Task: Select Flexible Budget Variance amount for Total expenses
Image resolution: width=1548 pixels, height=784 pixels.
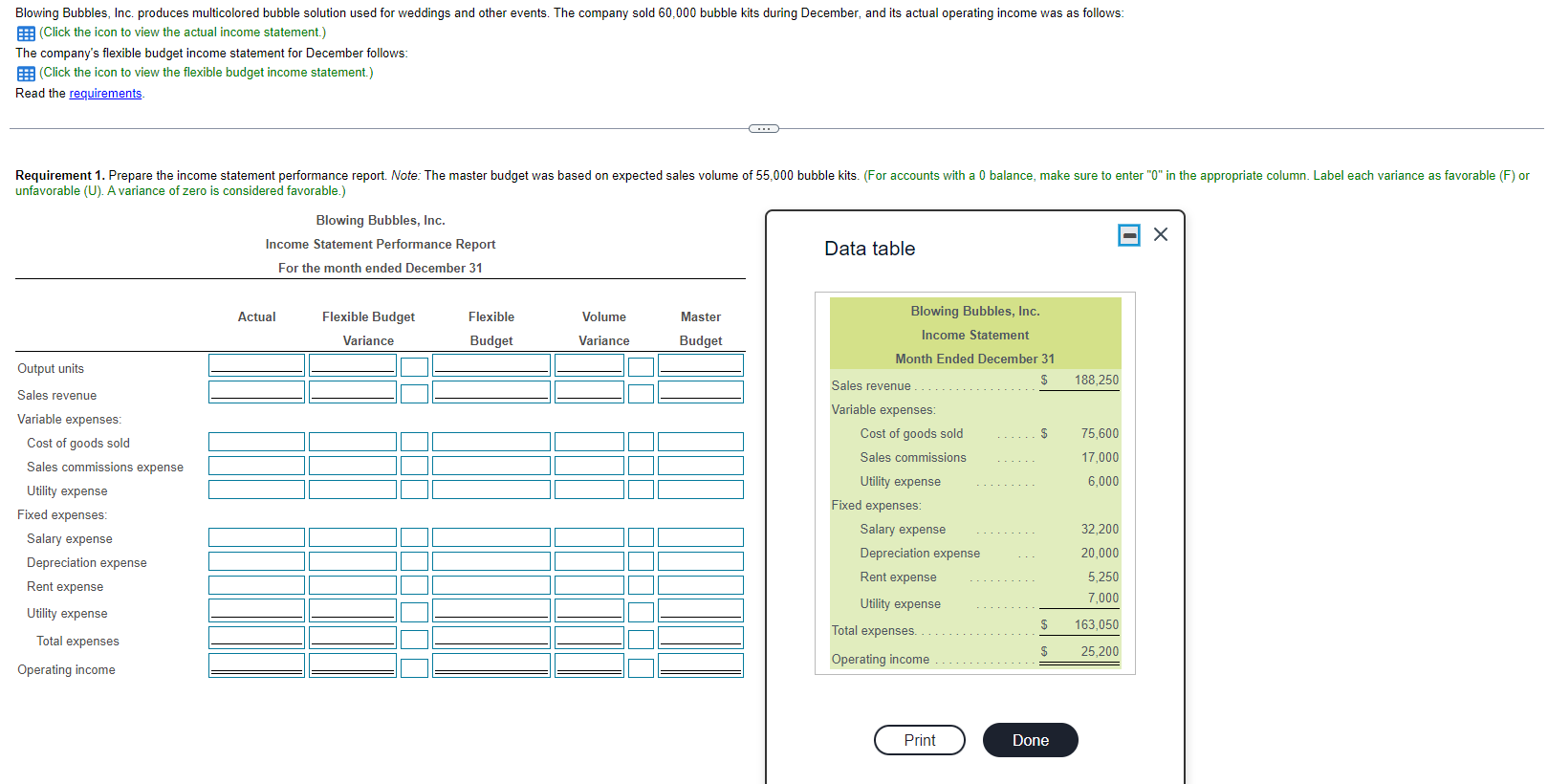Action: [x=353, y=638]
